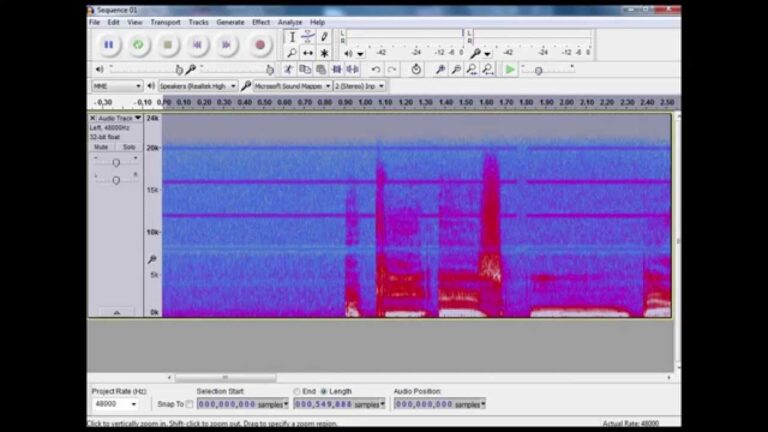Image resolution: width=768 pixels, height=432 pixels.
Task: Select the Zoom magnifier tool
Action: tap(292, 52)
